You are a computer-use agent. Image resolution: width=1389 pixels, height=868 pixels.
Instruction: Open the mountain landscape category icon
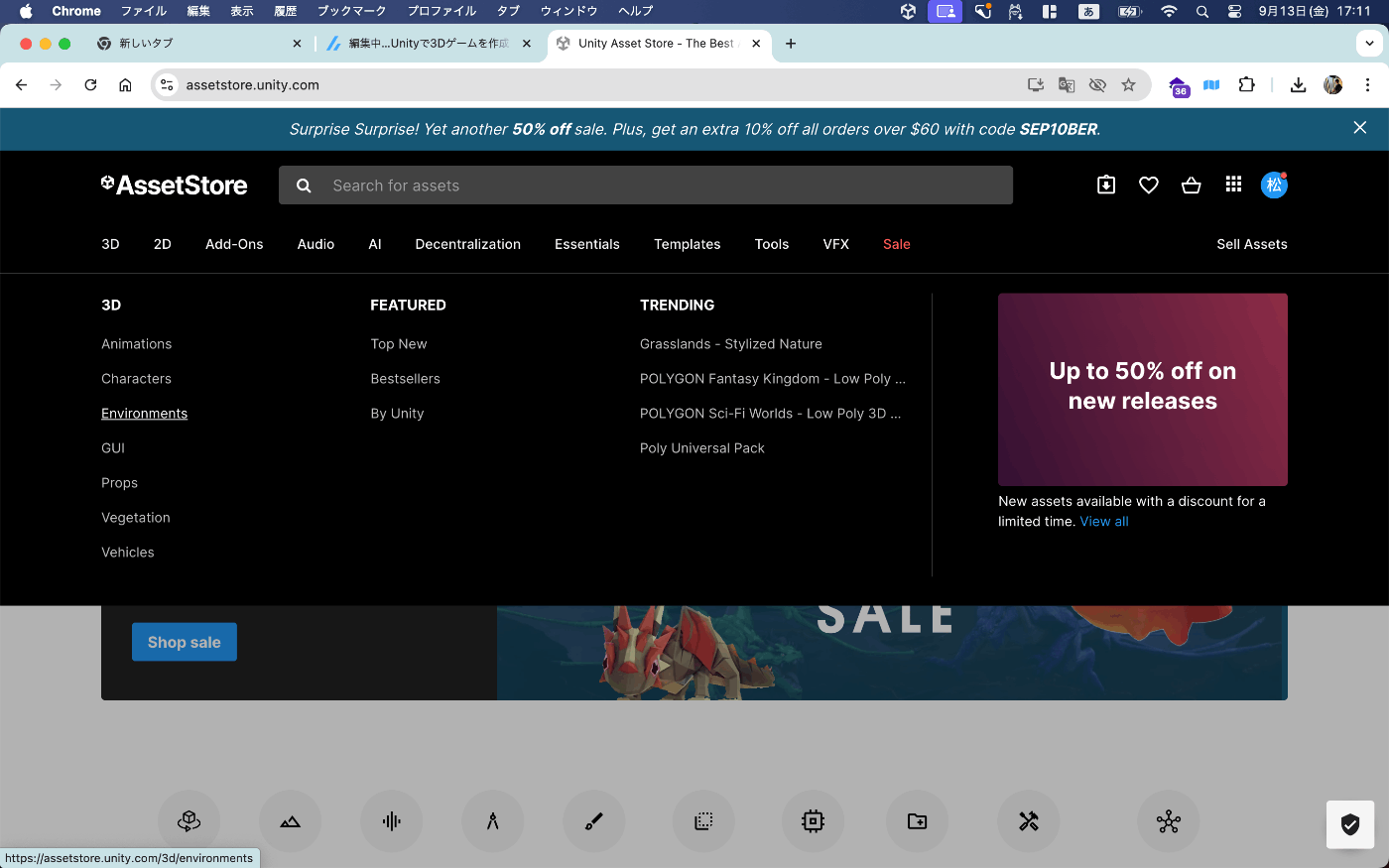pyautogui.click(x=290, y=821)
